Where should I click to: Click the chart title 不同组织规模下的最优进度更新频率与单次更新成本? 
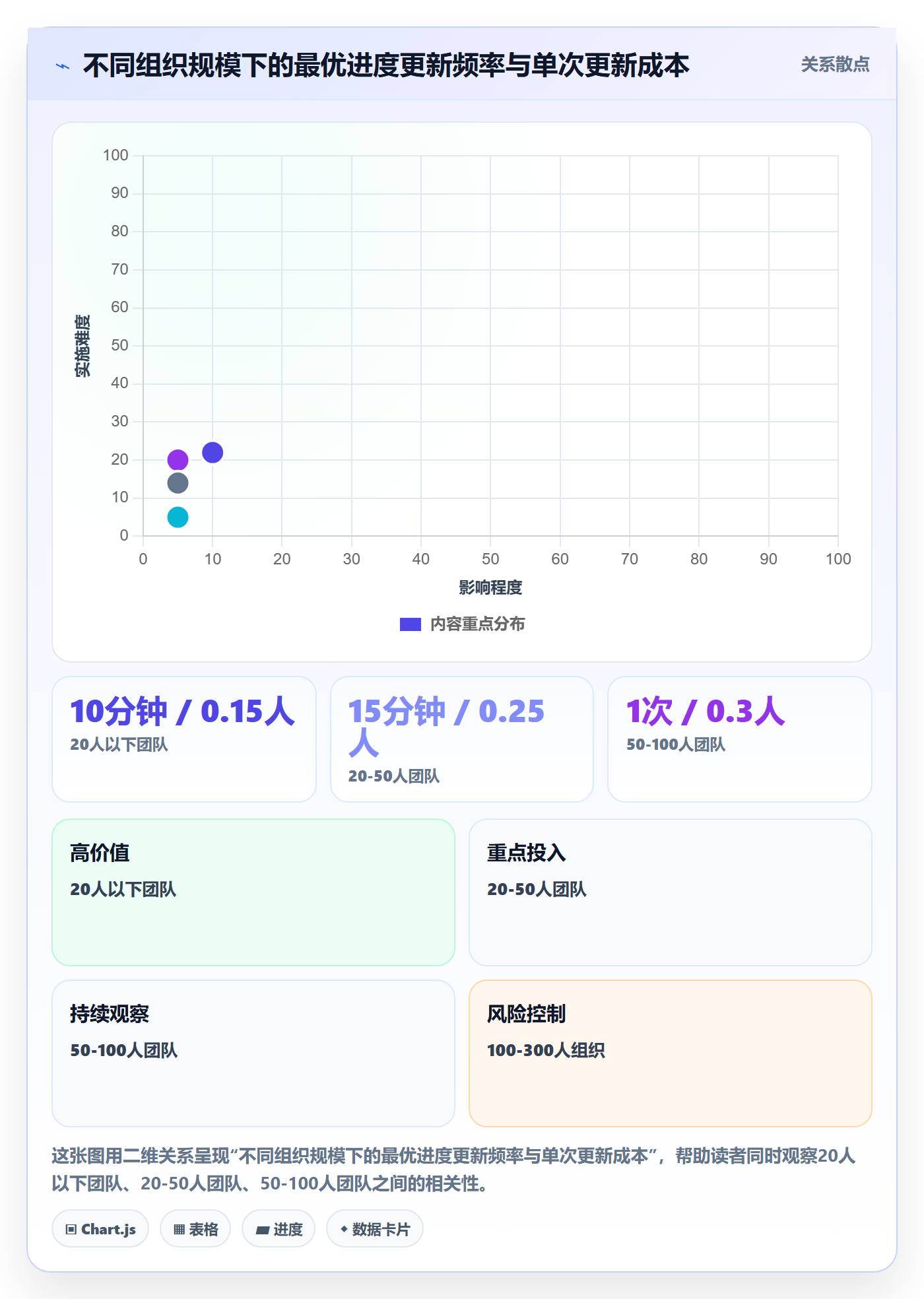[386, 65]
